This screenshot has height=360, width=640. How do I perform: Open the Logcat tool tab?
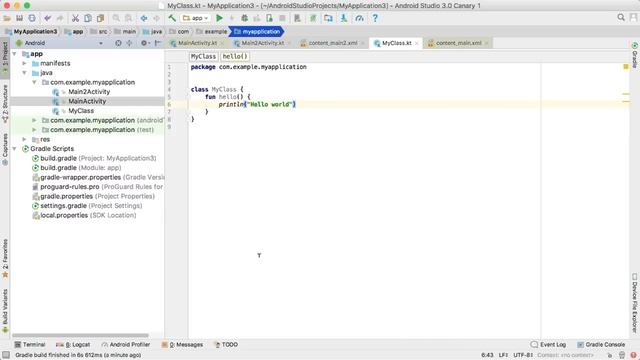(x=73, y=344)
